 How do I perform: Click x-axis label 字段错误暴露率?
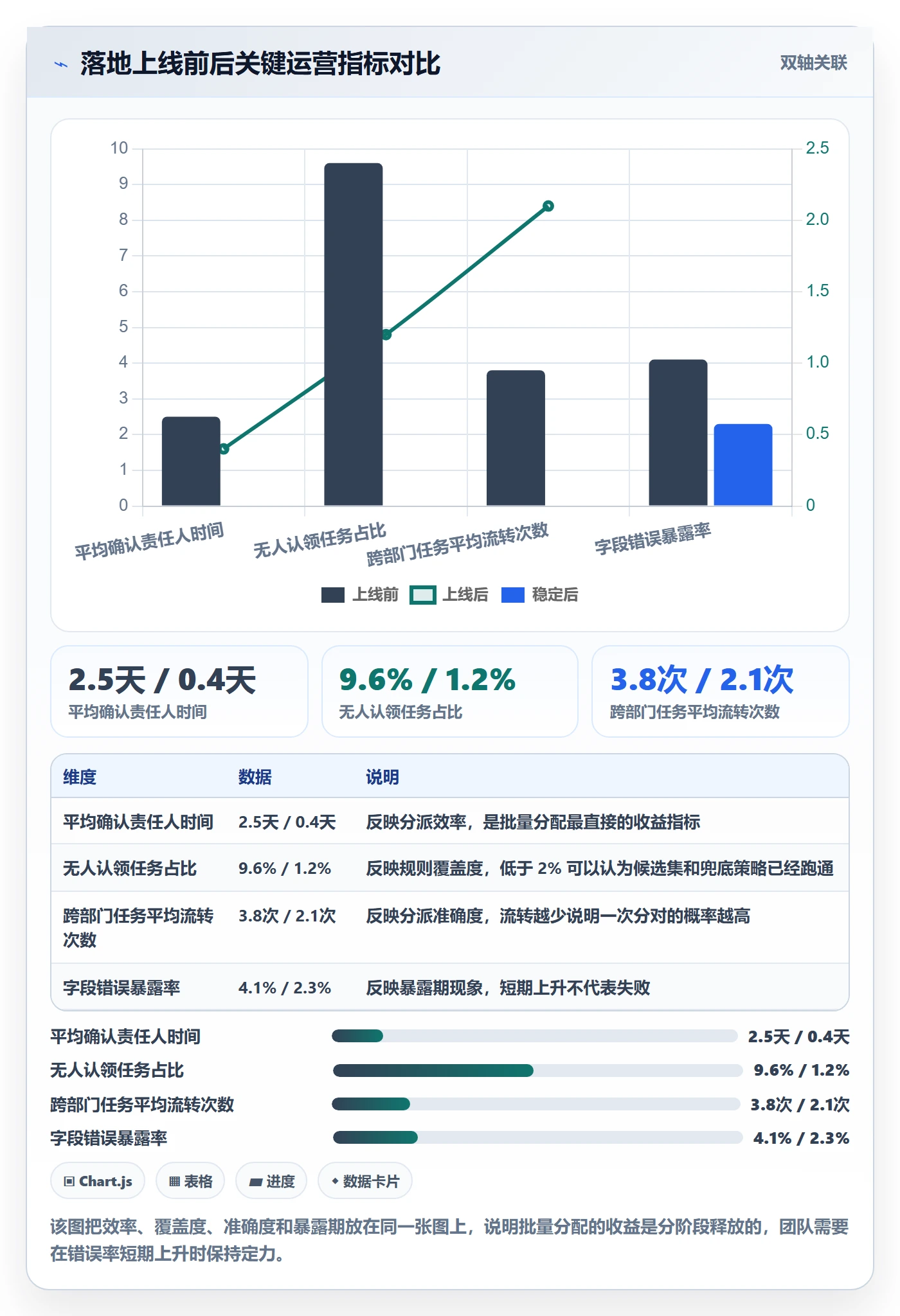tap(652, 539)
